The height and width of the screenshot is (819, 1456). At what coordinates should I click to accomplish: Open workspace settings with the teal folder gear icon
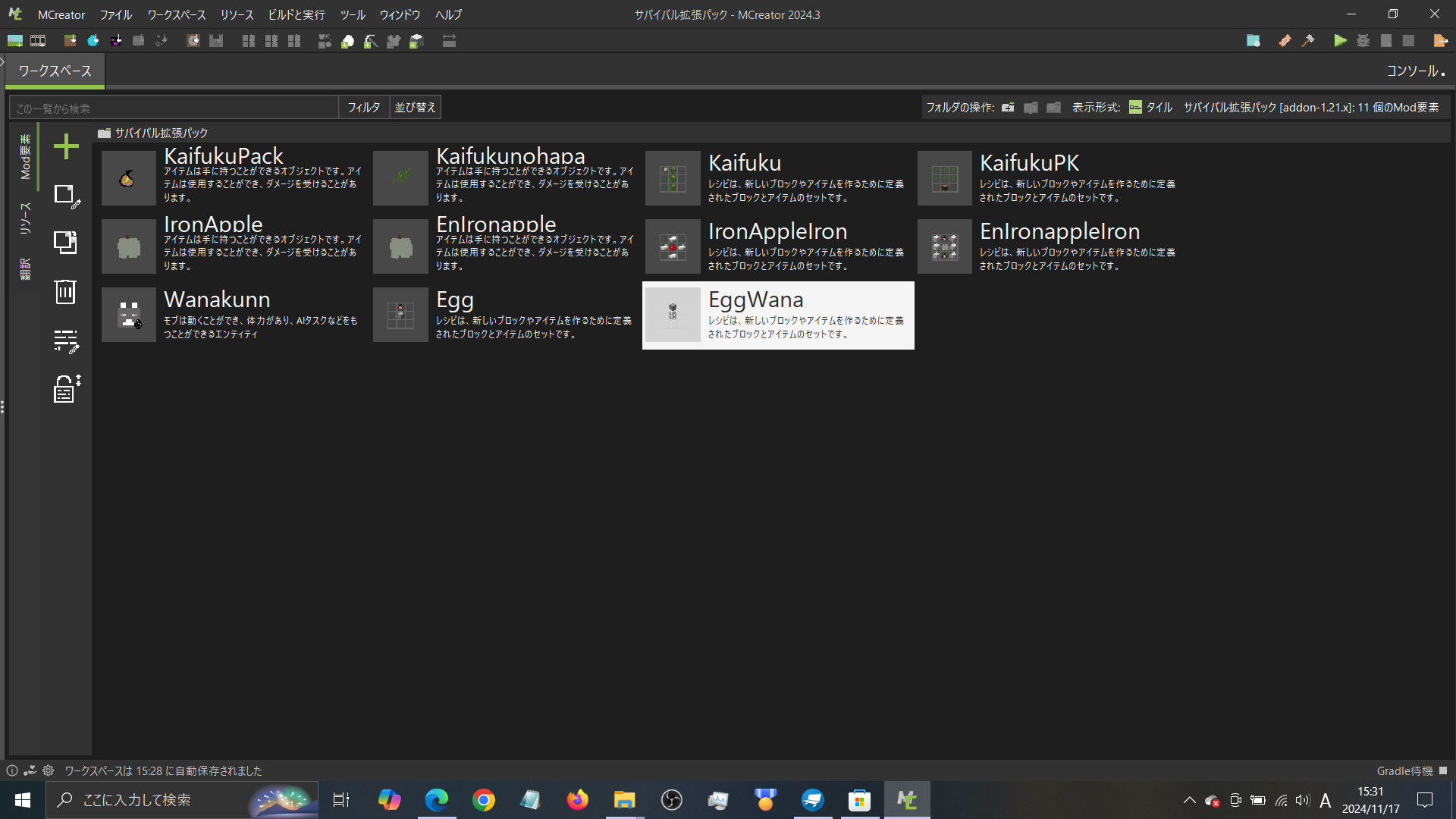[1254, 41]
